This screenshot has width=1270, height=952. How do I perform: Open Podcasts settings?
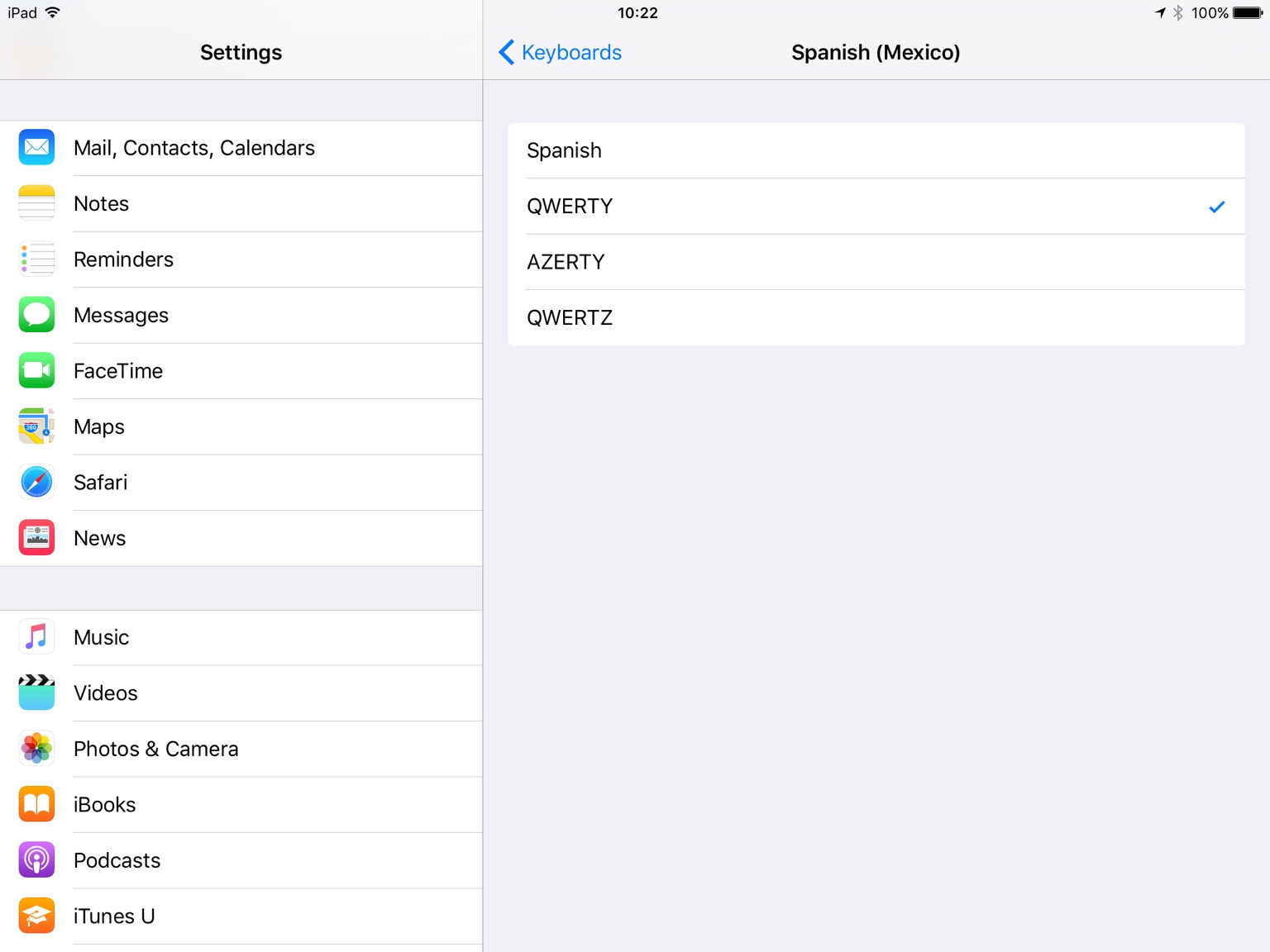[x=241, y=860]
